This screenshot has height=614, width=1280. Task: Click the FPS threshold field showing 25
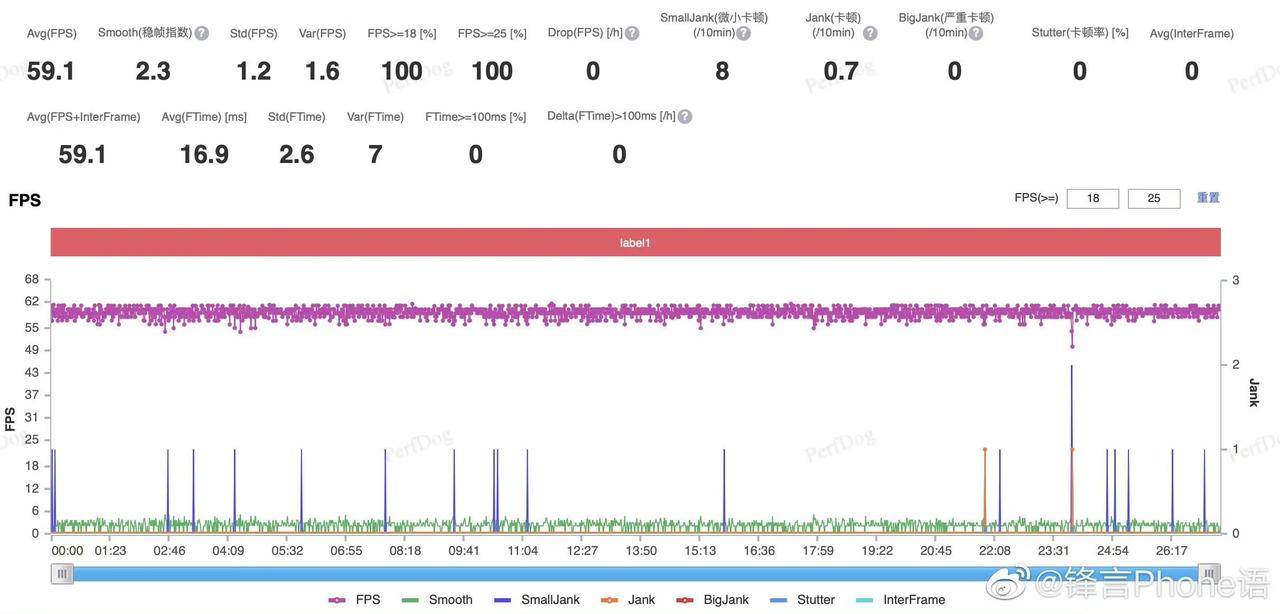pyautogui.click(x=1154, y=198)
